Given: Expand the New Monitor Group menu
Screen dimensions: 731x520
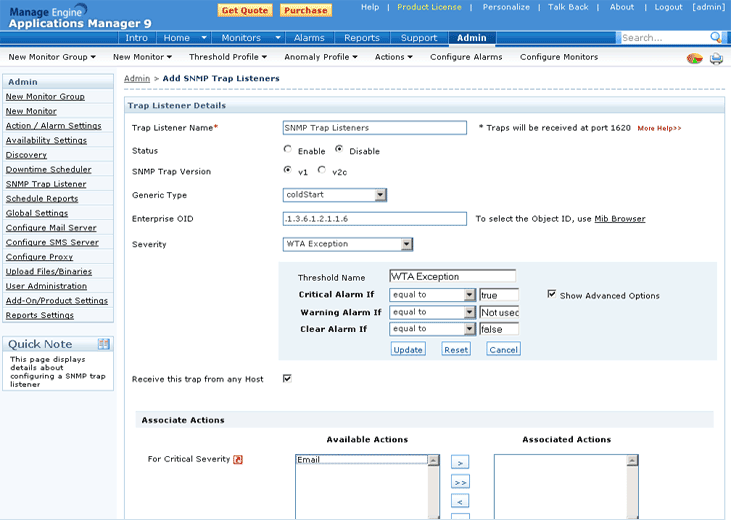Looking at the screenshot, I should coord(52,57).
